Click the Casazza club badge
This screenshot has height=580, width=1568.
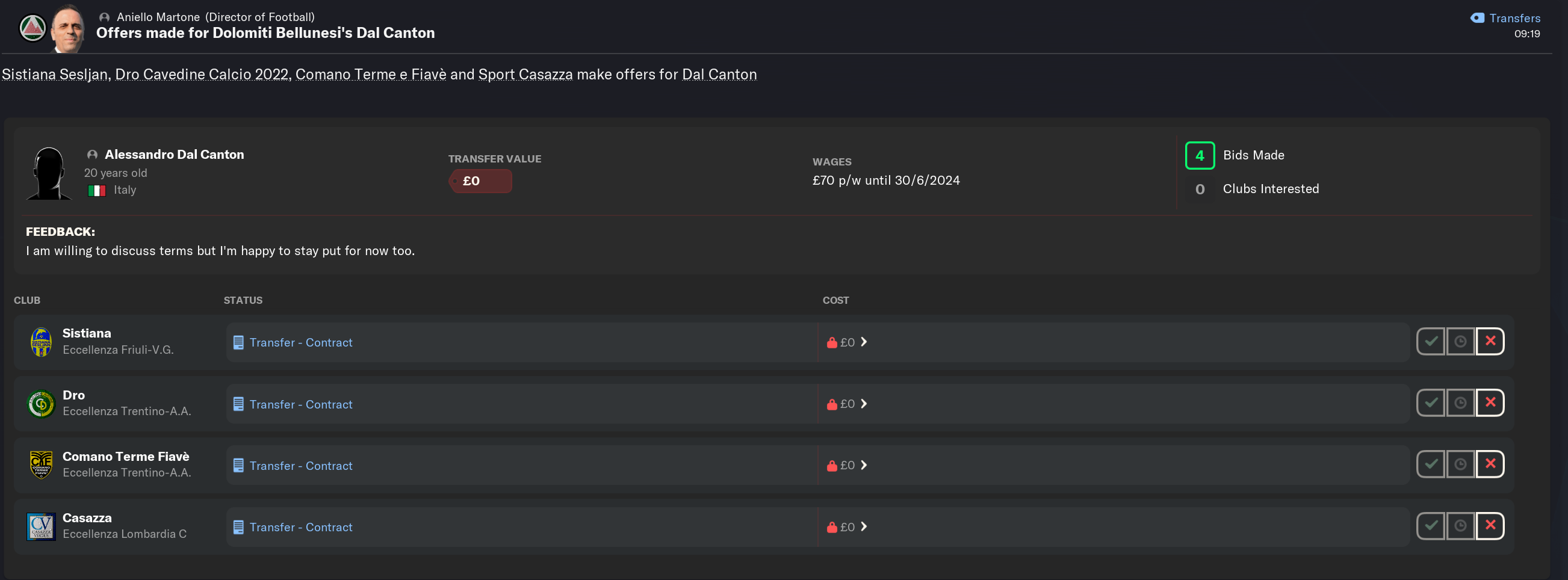42,526
